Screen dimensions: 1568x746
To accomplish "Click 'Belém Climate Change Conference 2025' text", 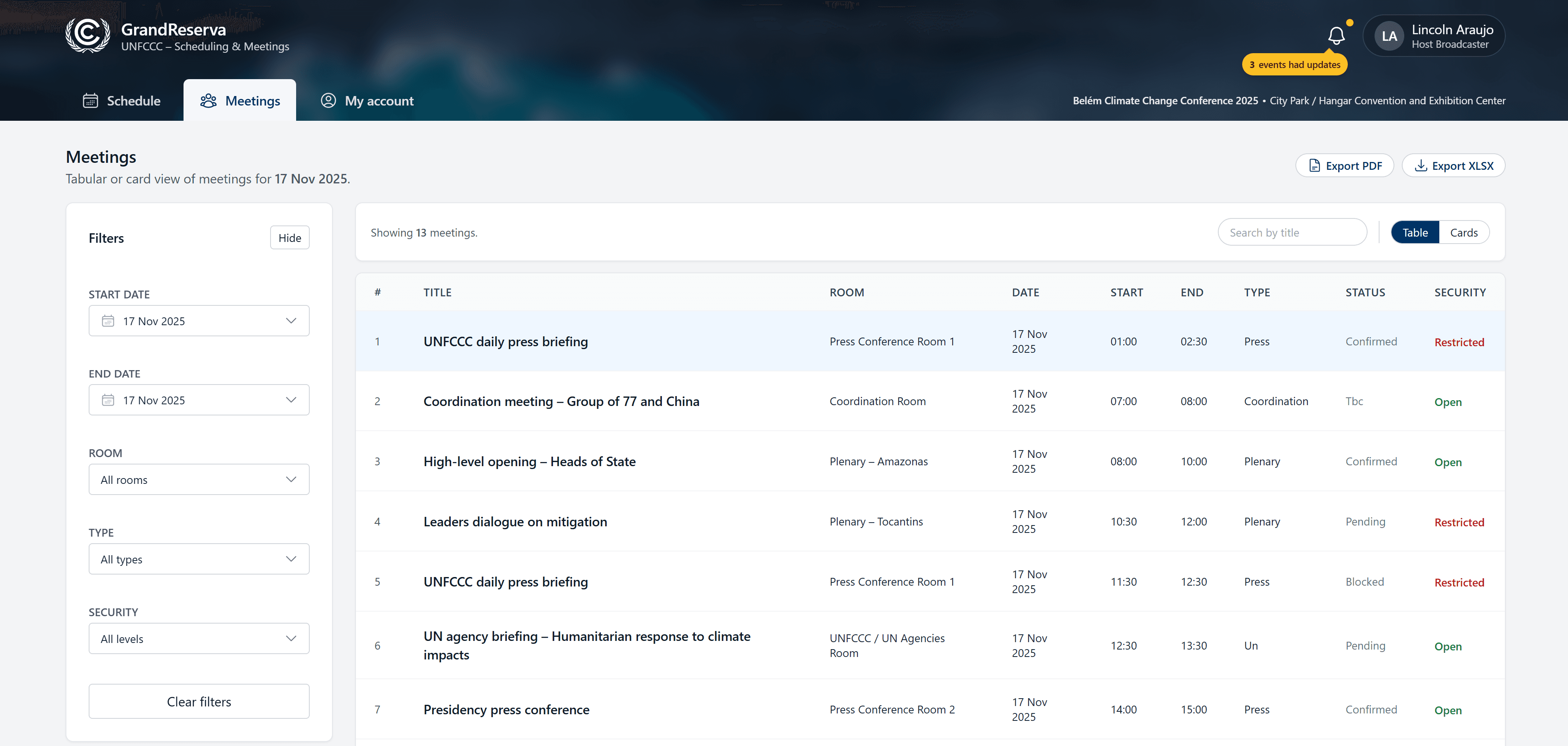I will [x=1165, y=101].
